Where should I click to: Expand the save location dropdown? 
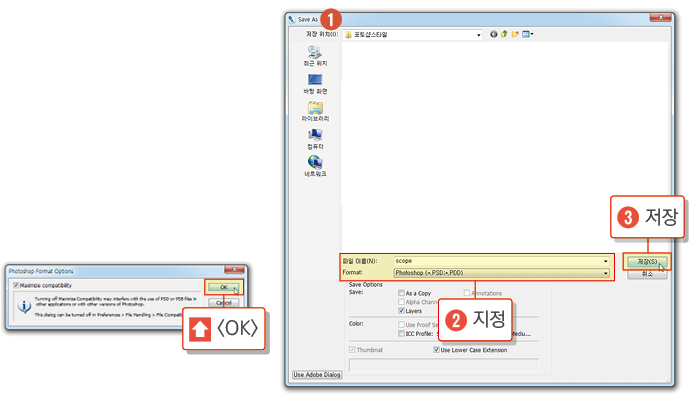(x=479, y=35)
